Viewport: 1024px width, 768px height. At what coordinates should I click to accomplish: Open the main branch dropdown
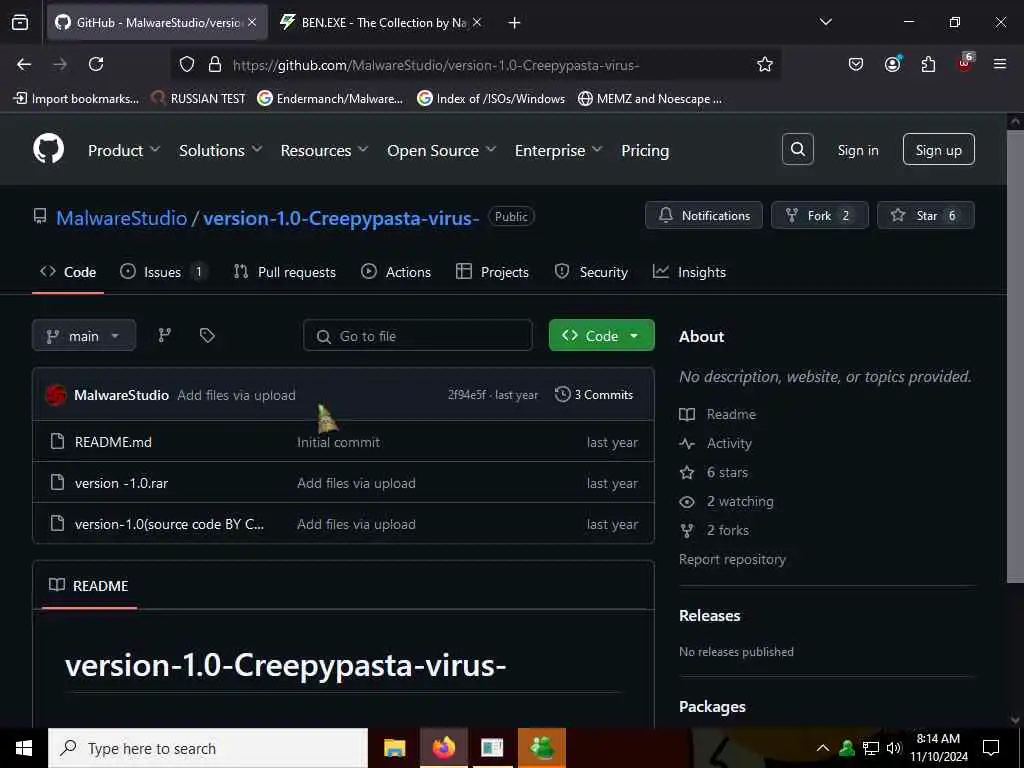coord(84,335)
